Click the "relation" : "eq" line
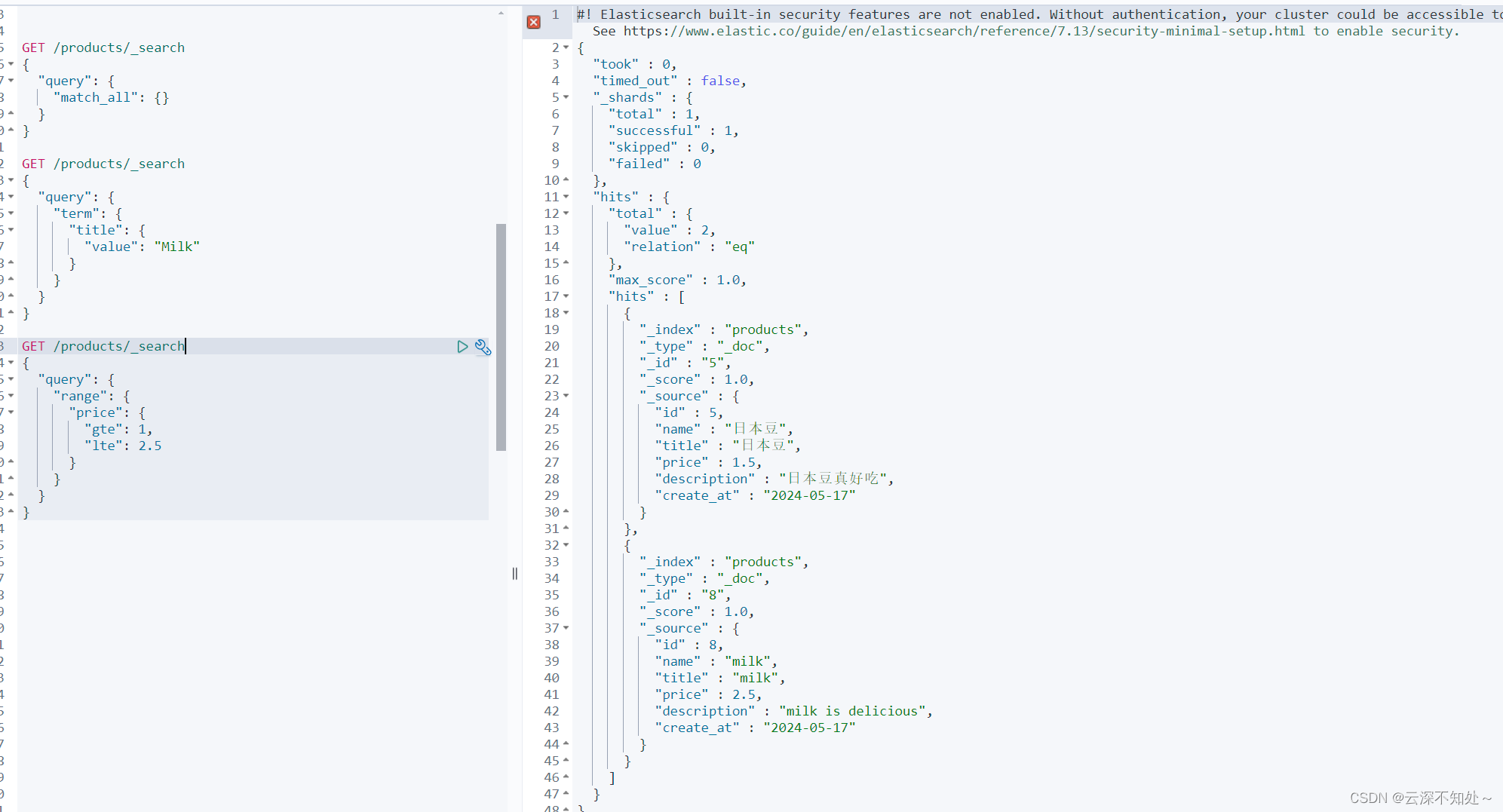The image size is (1503, 812). [x=689, y=247]
